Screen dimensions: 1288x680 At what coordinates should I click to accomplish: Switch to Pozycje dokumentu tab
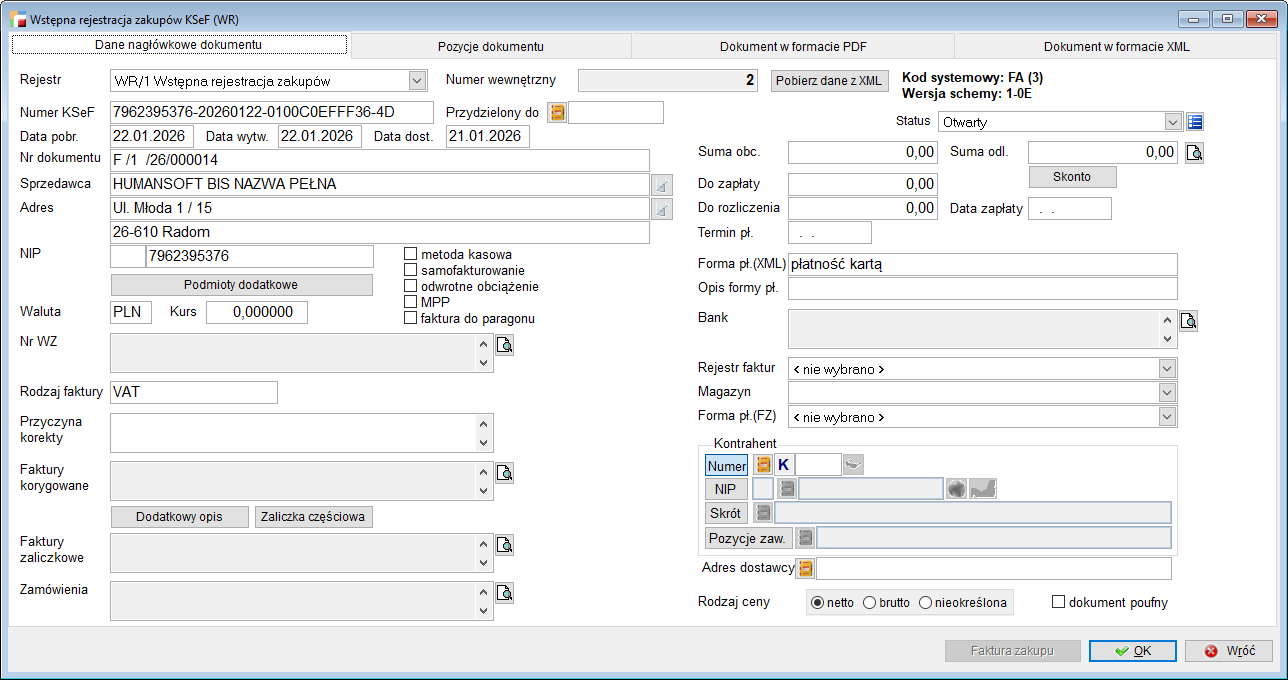click(490, 46)
